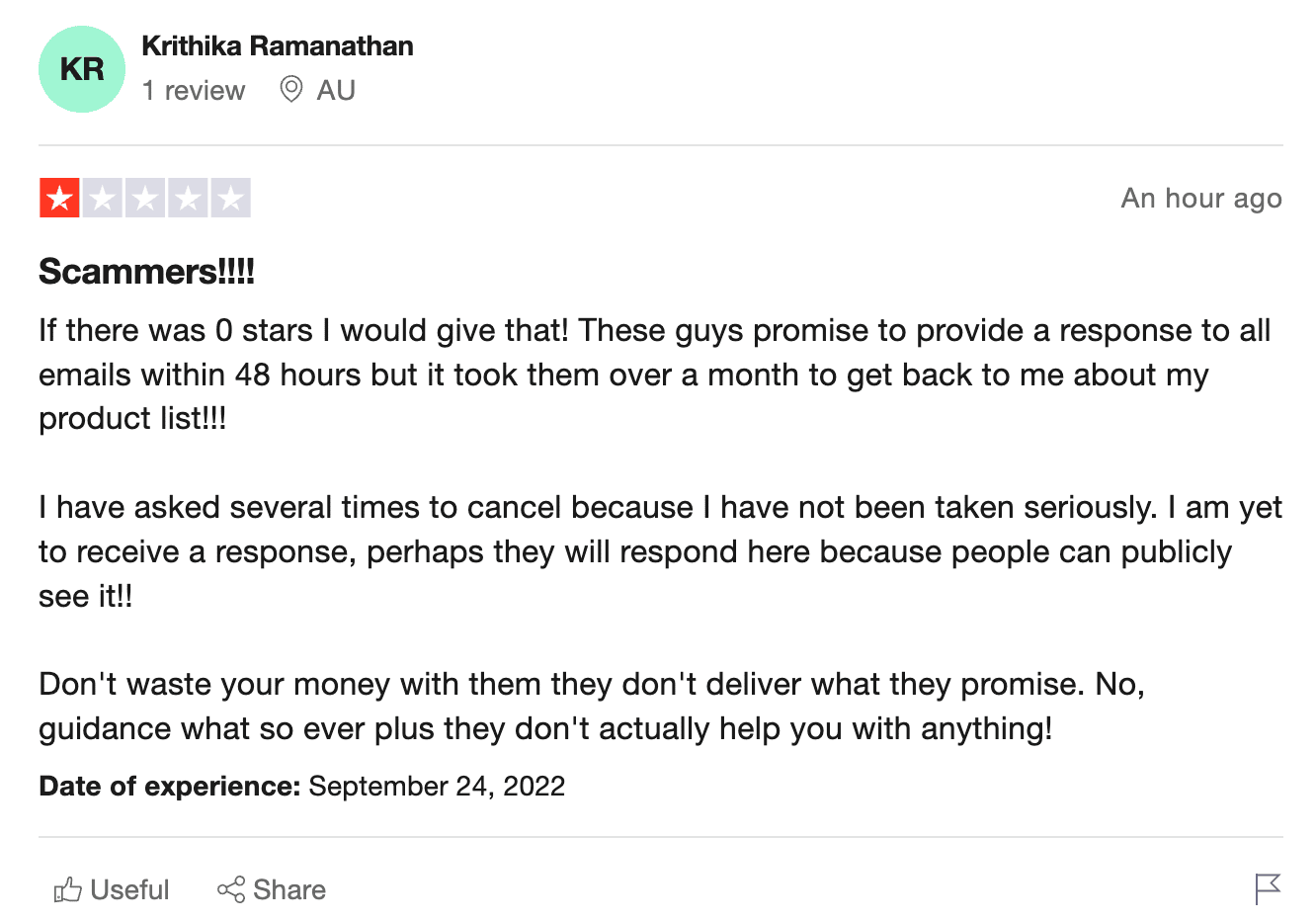Open Krithika Ramanathan's profile name
The width and height of the screenshot is (1316, 921).
(x=278, y=46)
